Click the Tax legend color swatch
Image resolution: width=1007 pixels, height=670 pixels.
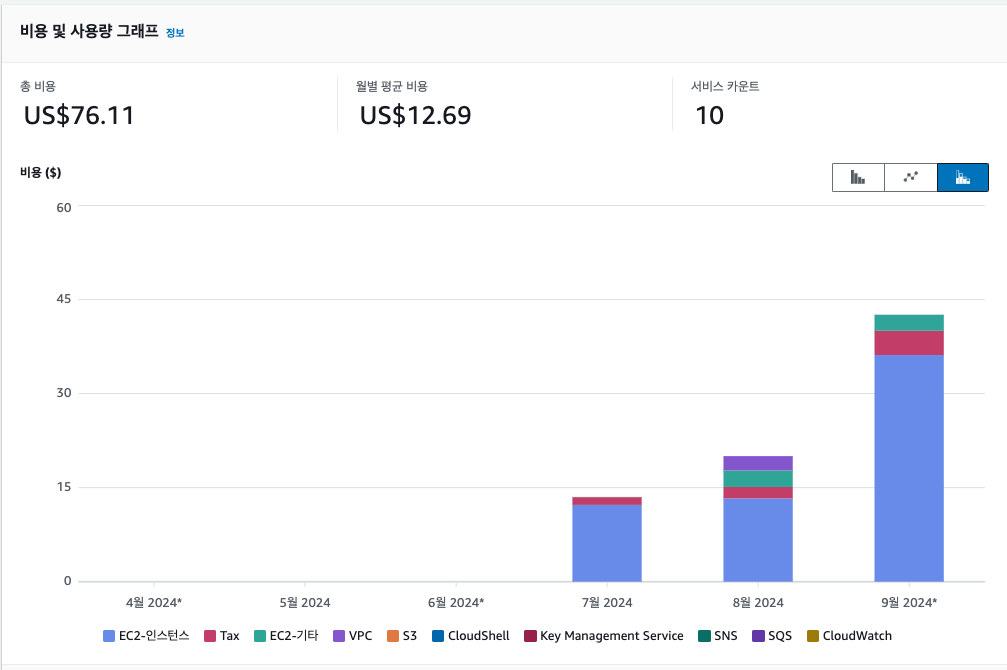(210, 636)
